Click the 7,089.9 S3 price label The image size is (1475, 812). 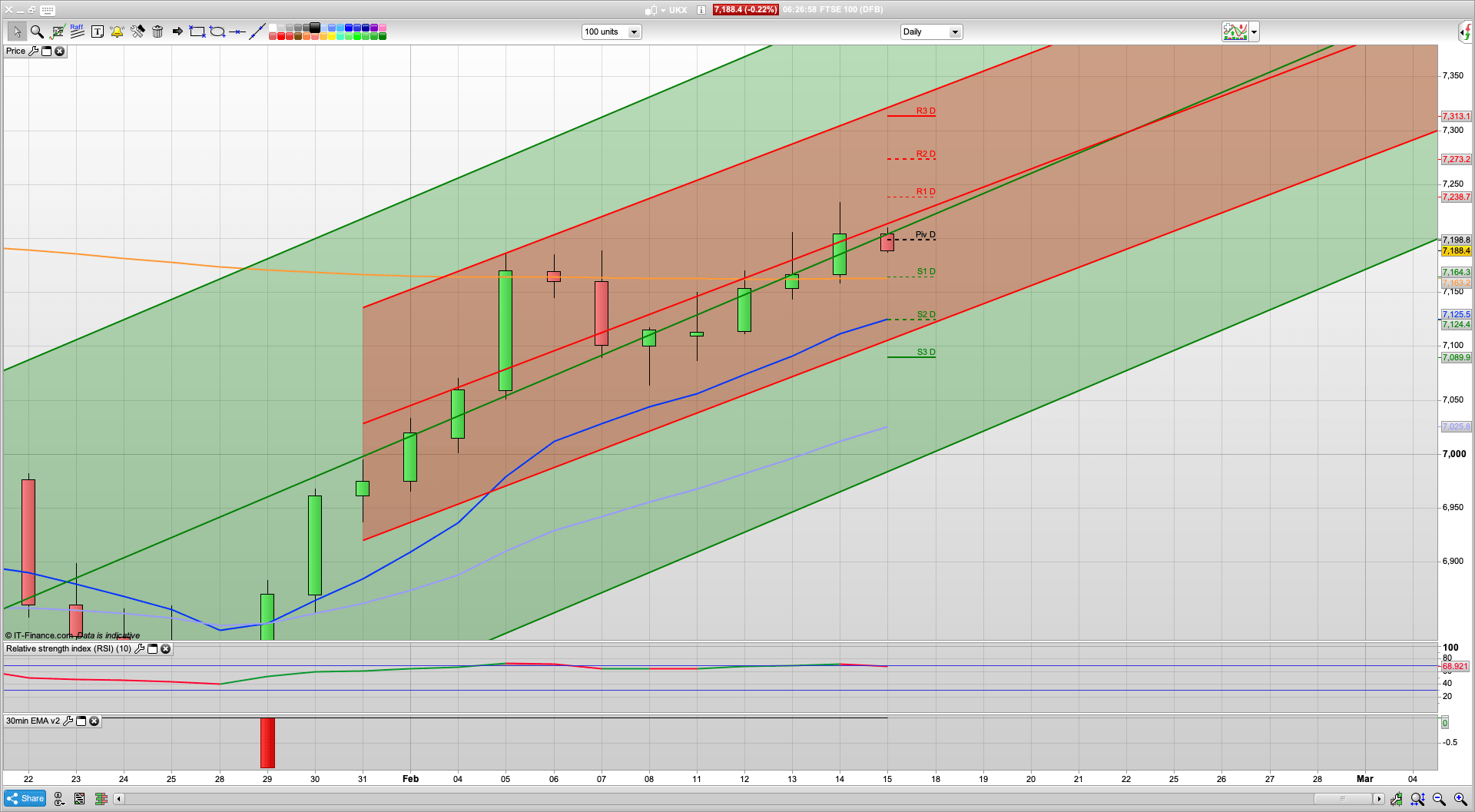(1456, 357)
